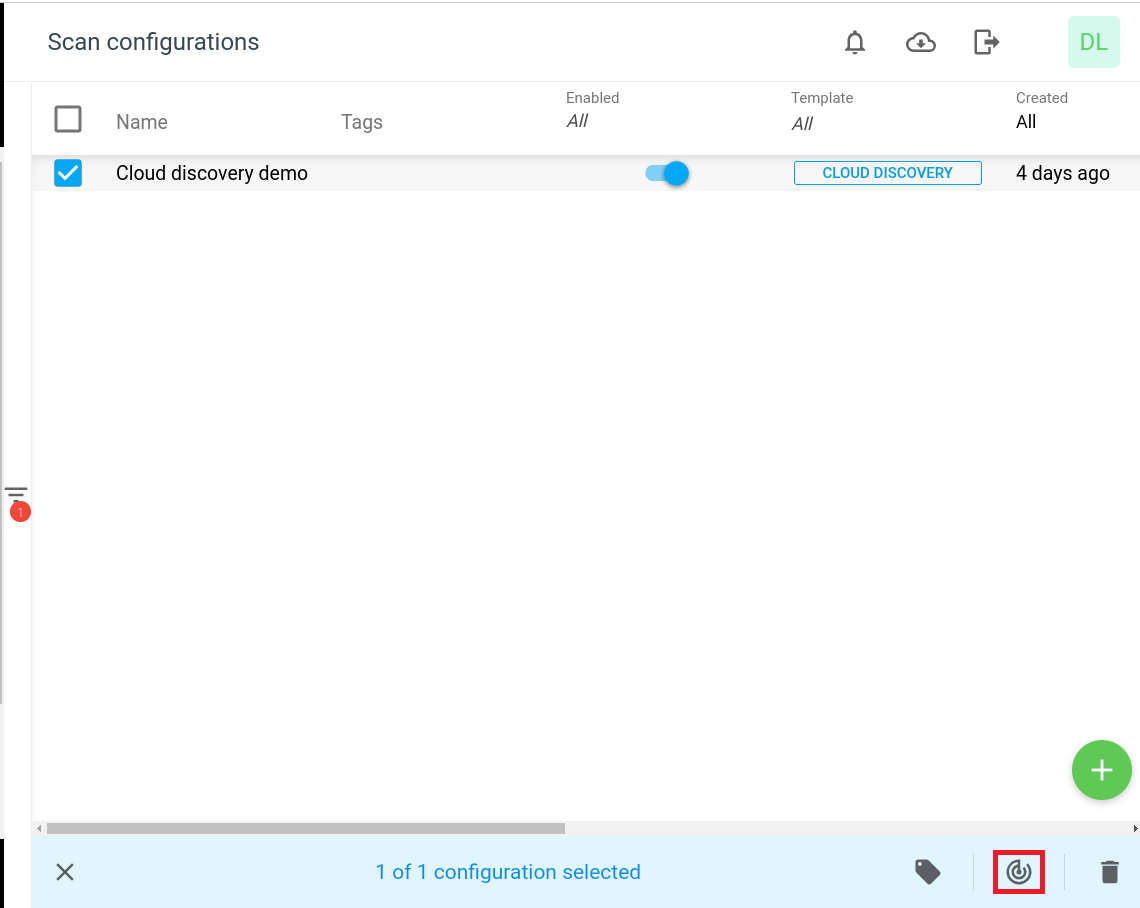
Task: Disable the Cloud discovery demo enabled switch
Action: pos(667,173)
